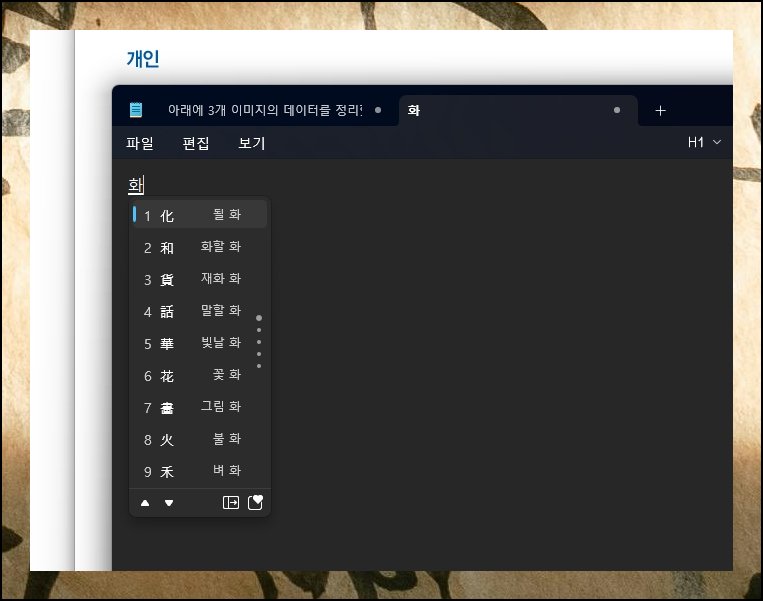Open the 편집 menu
The height and width of the screenshot is (601, 763).
[196, 143]
